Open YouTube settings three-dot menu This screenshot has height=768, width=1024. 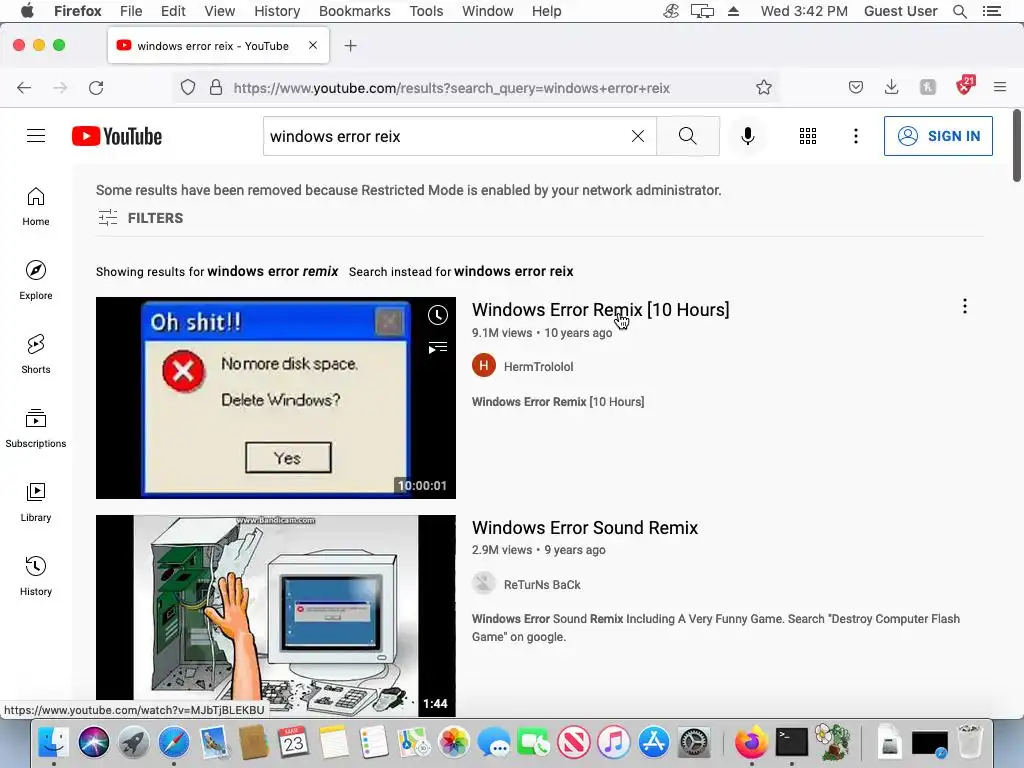pyautogui.click(x=856, y=136)
